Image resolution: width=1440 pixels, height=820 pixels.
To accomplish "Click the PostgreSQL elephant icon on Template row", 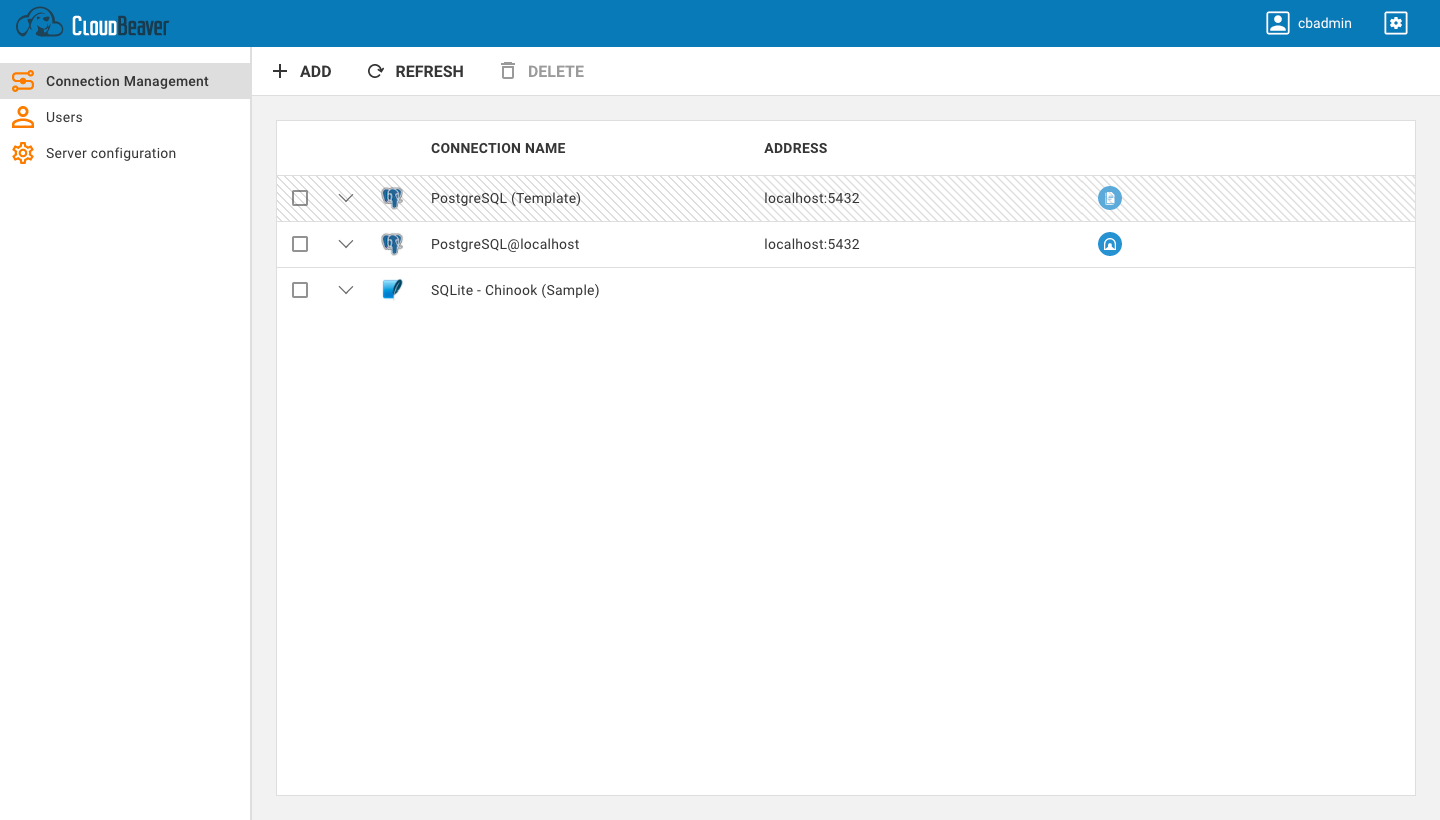I will click(392, 198).
